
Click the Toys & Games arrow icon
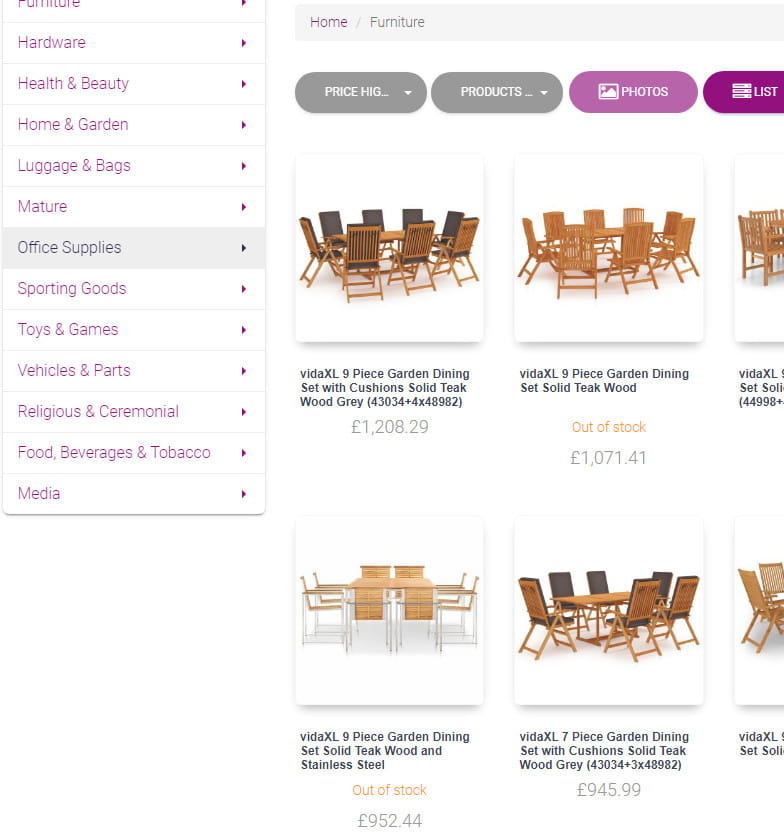(243, 330)
